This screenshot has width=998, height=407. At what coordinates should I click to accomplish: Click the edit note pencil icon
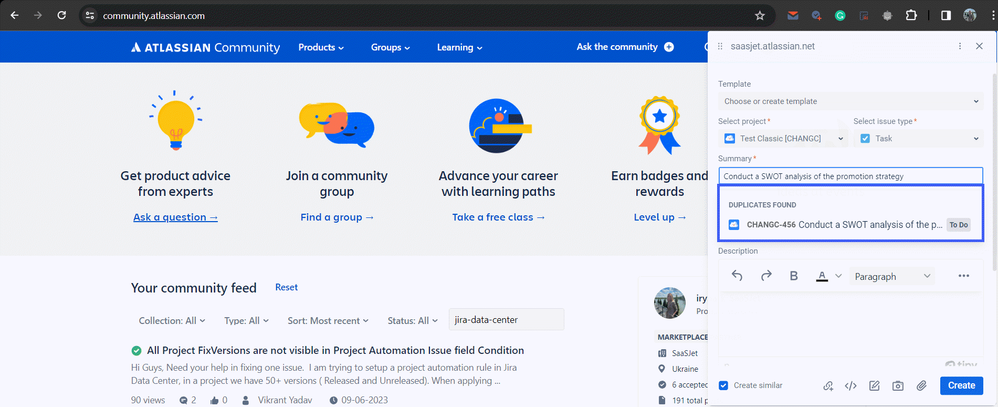point(874,385)
